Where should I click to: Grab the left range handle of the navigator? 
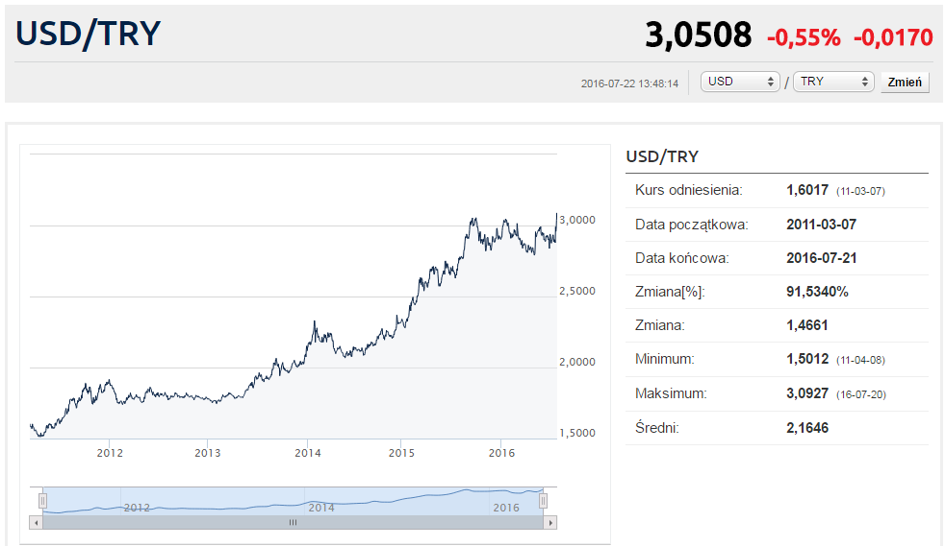click(x=43, y=500)
